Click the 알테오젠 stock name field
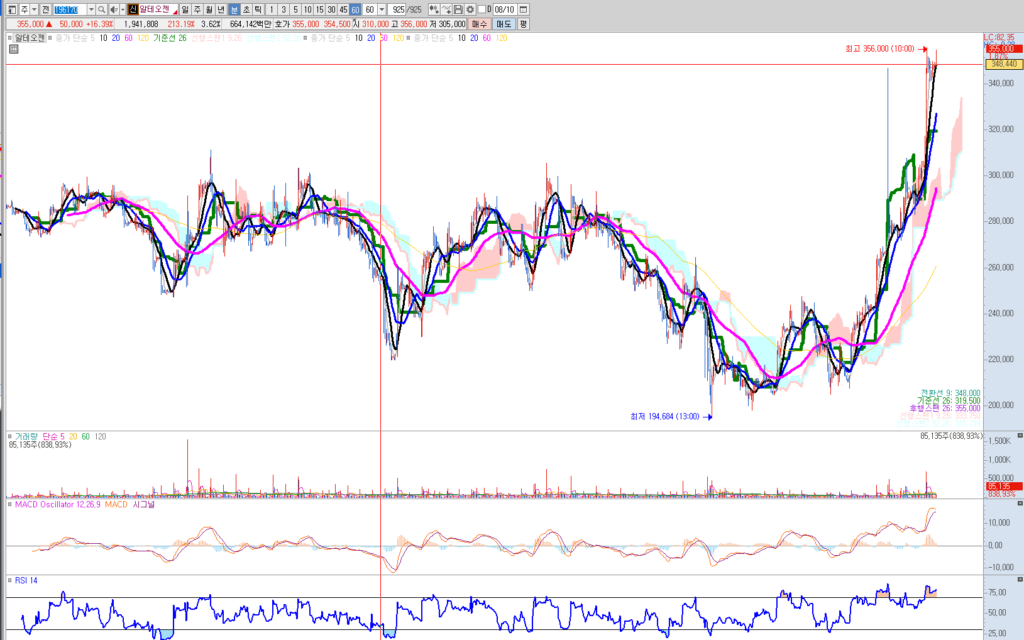Image resolution: width=1024 pixels, height=640 pixels. 158,10
